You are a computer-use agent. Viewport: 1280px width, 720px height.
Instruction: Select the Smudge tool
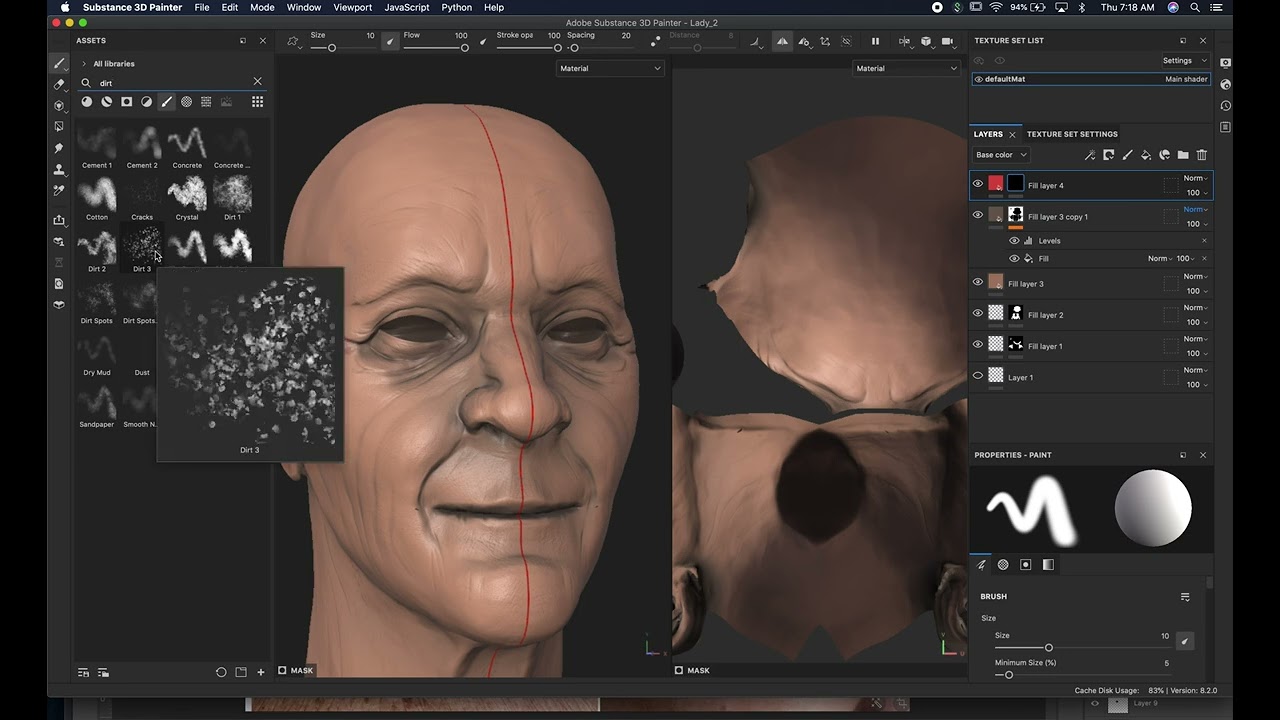click(x=59, y=148)
